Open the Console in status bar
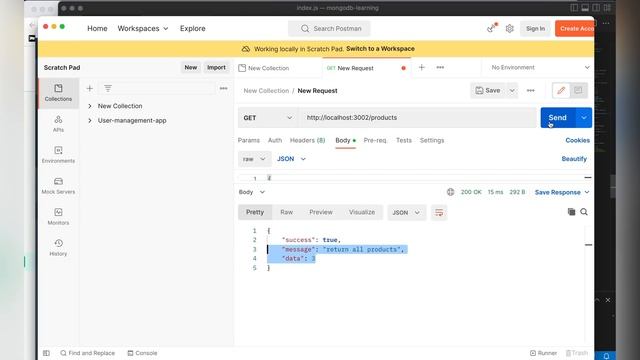 coord(142,353)
